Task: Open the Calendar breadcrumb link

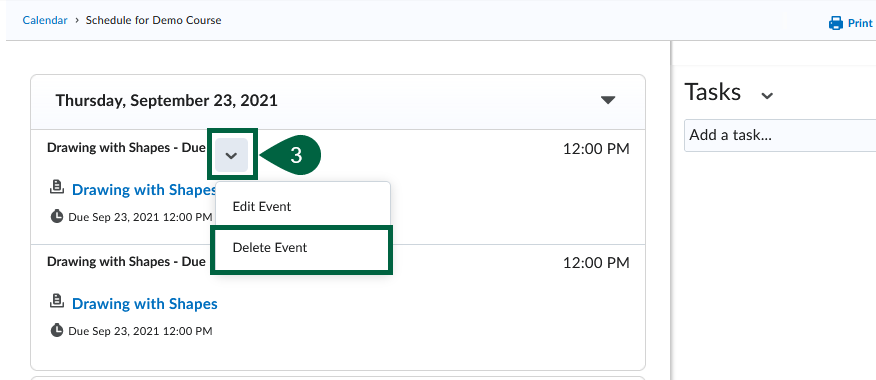Action: coord(45,21)
